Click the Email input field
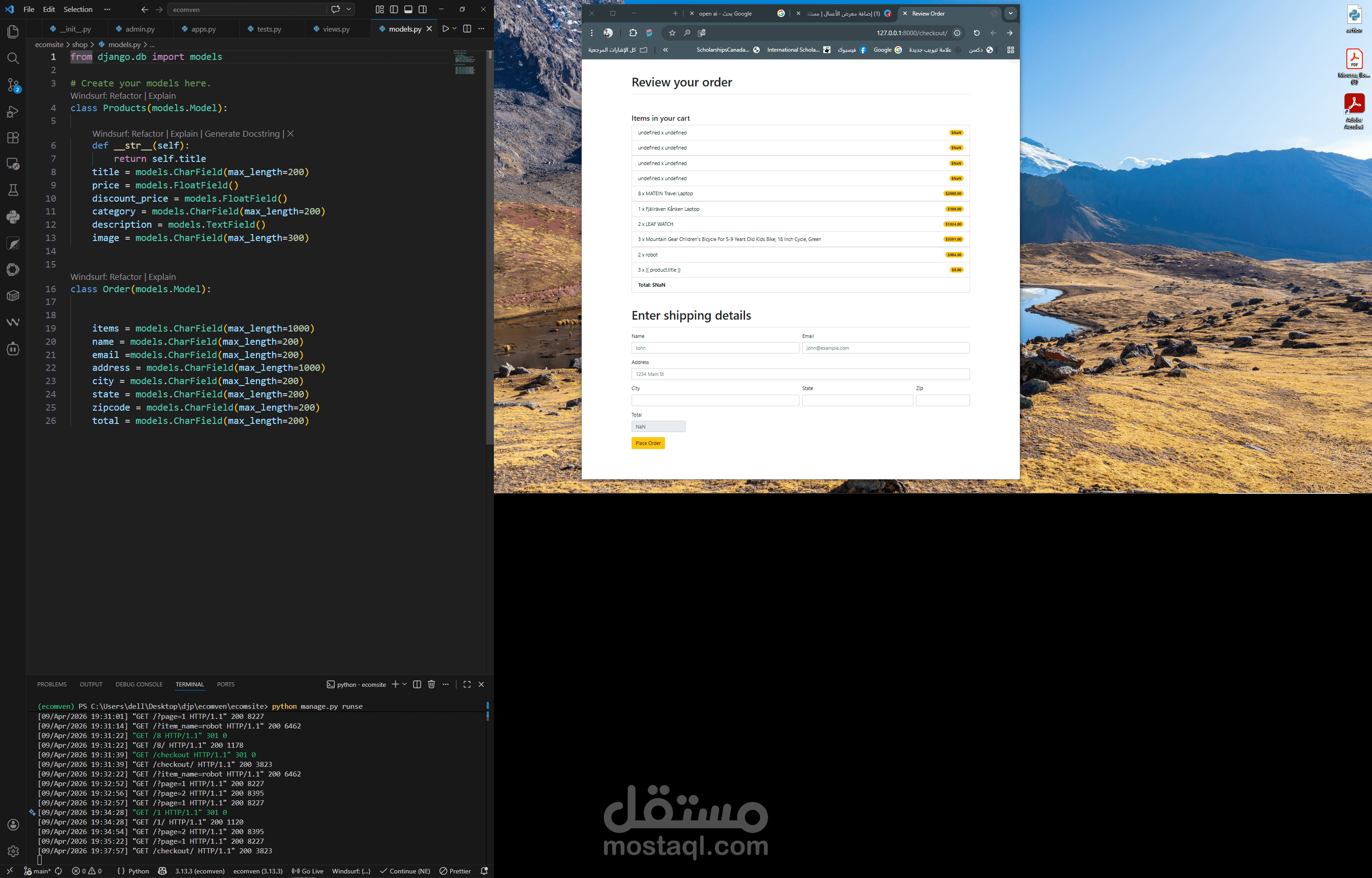1372x878 pixels. (885, 348)
